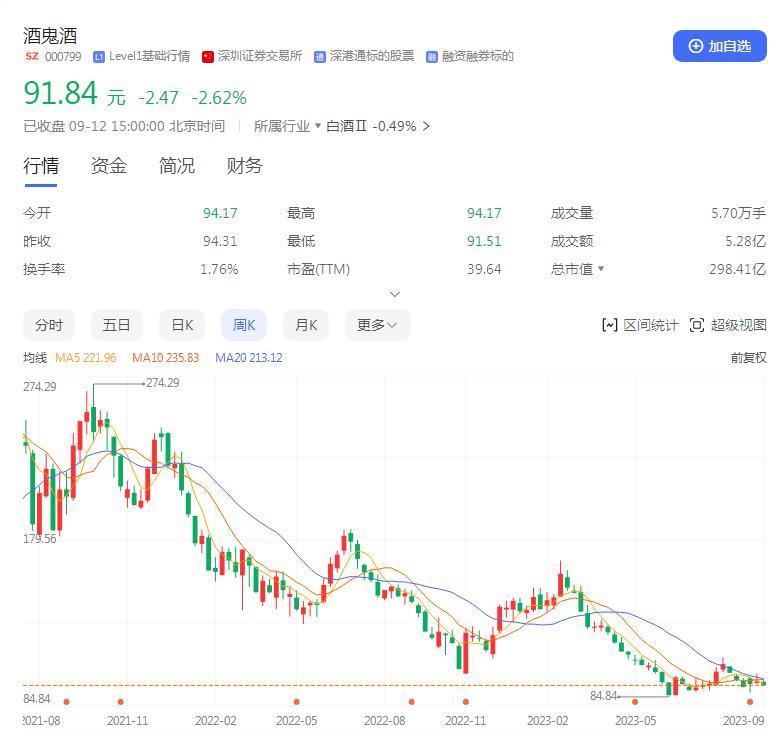Click the 均线 label
780x736 pixels.
pyautogui.click(x=35, y=358)
